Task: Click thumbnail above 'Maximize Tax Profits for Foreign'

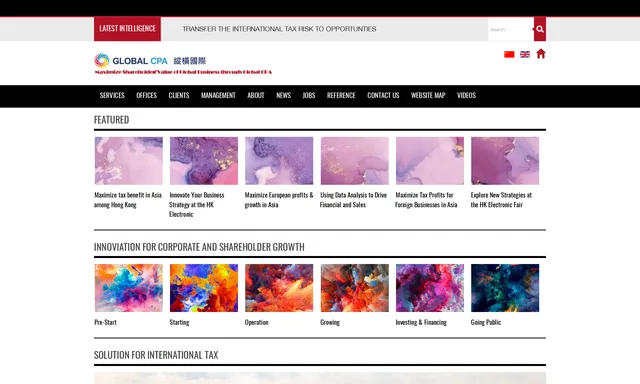Action: point(430,161)
